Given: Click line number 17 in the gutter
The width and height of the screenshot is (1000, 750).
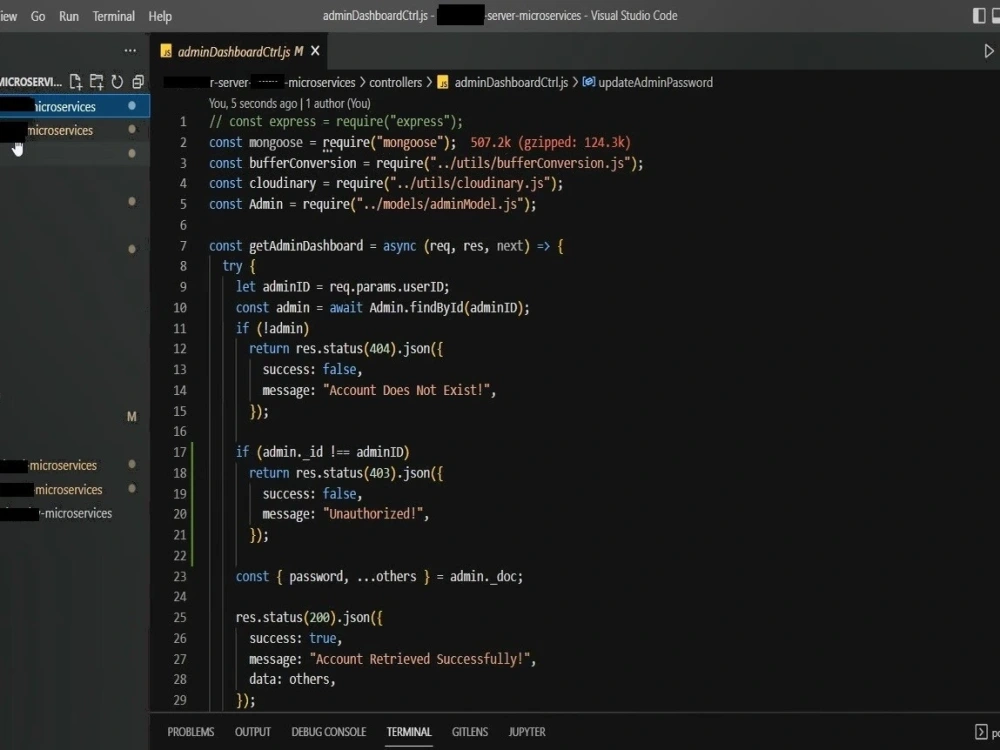Looking at the screenshot, I should pyautogui.click(x=179, y=452).
